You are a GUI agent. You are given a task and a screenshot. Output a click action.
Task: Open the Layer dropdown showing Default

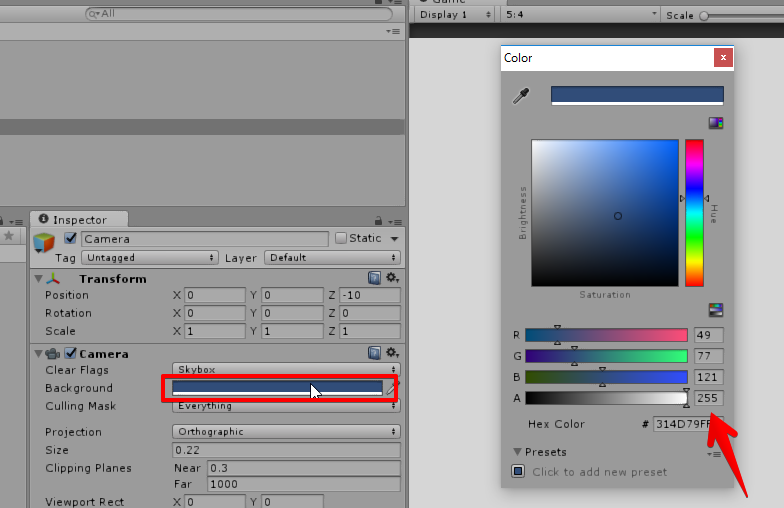tap(332, 258)
